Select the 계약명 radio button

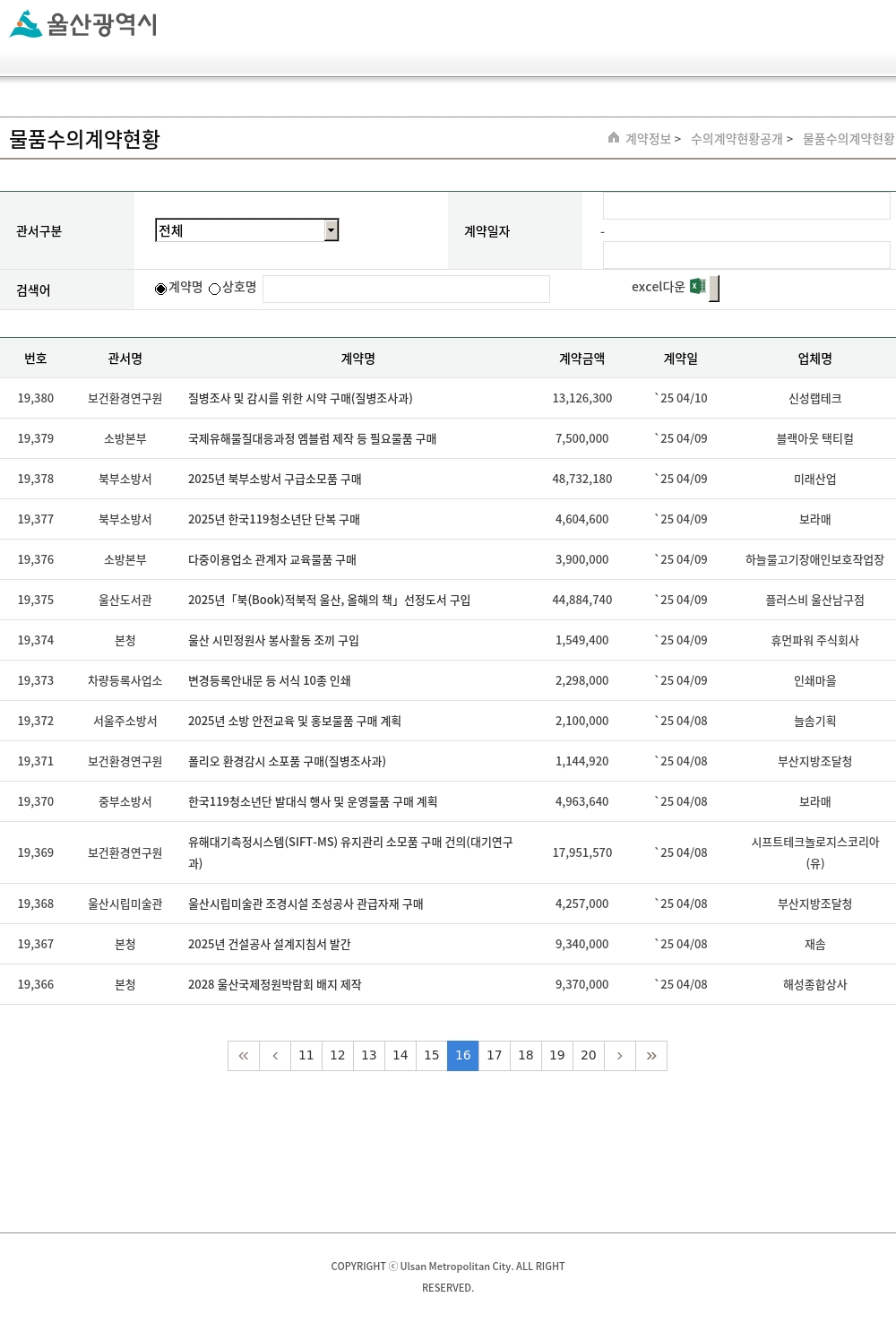160,289
